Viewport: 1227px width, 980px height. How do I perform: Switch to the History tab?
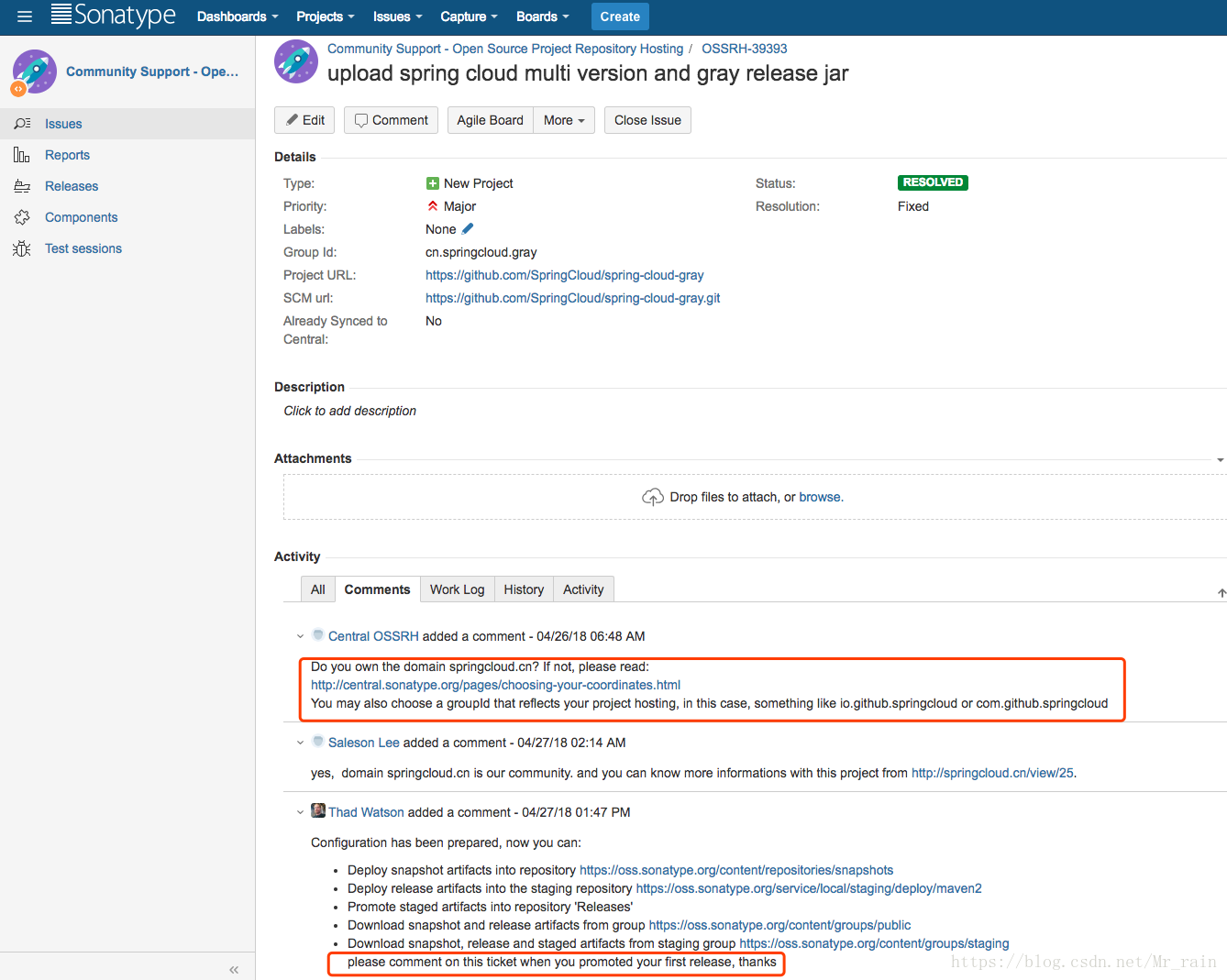(524, 589)
